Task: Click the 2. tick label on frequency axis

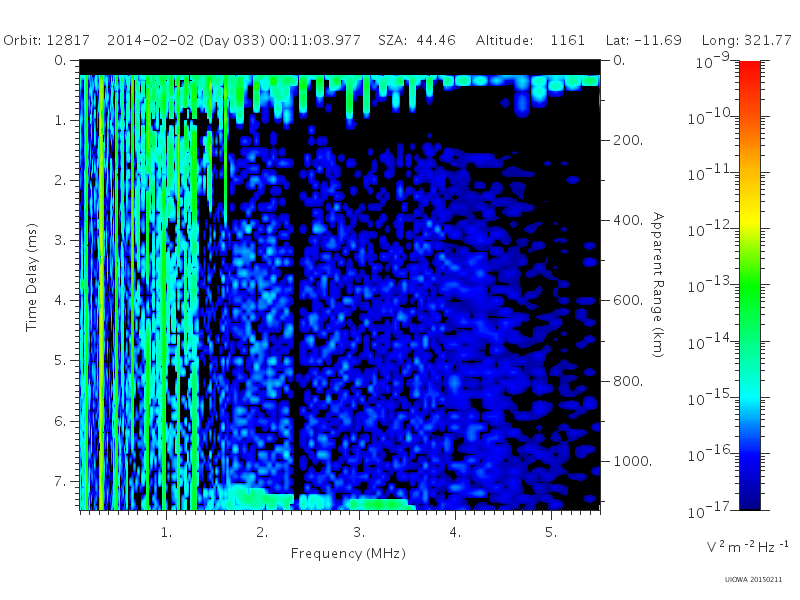Action: point(262,532)
